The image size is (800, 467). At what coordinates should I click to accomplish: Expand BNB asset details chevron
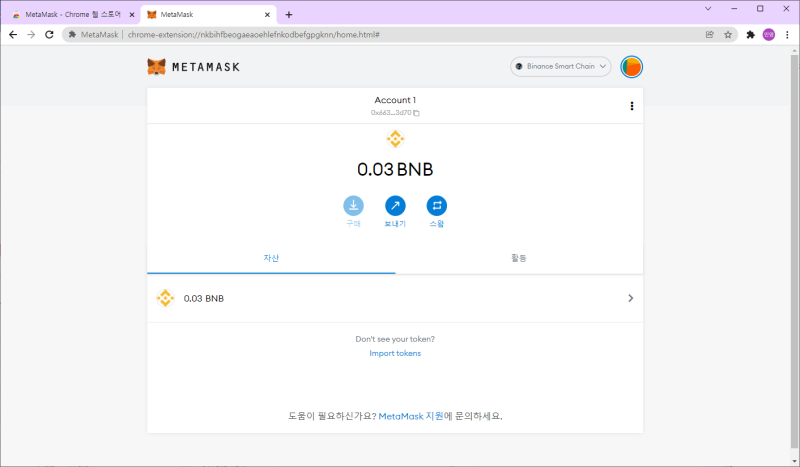pyautogui.click(x=631, y=298)
